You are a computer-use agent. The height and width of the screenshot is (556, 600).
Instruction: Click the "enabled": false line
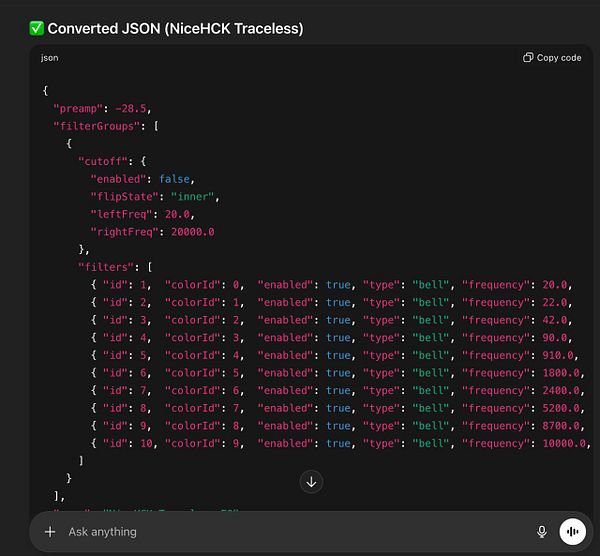point(143,179)
